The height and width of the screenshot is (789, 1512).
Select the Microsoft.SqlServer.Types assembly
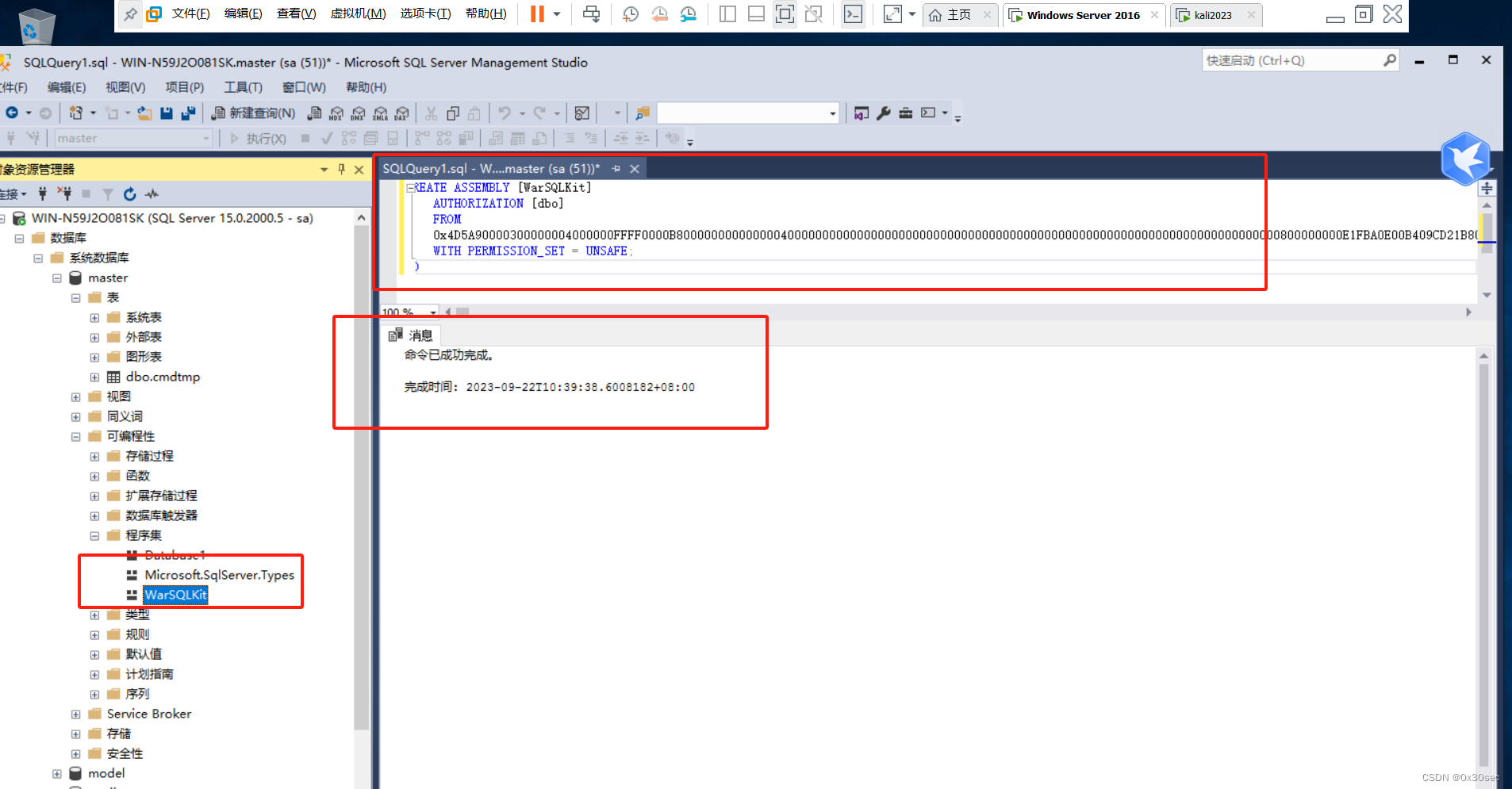pyautogui.click(x=219, y=575)
